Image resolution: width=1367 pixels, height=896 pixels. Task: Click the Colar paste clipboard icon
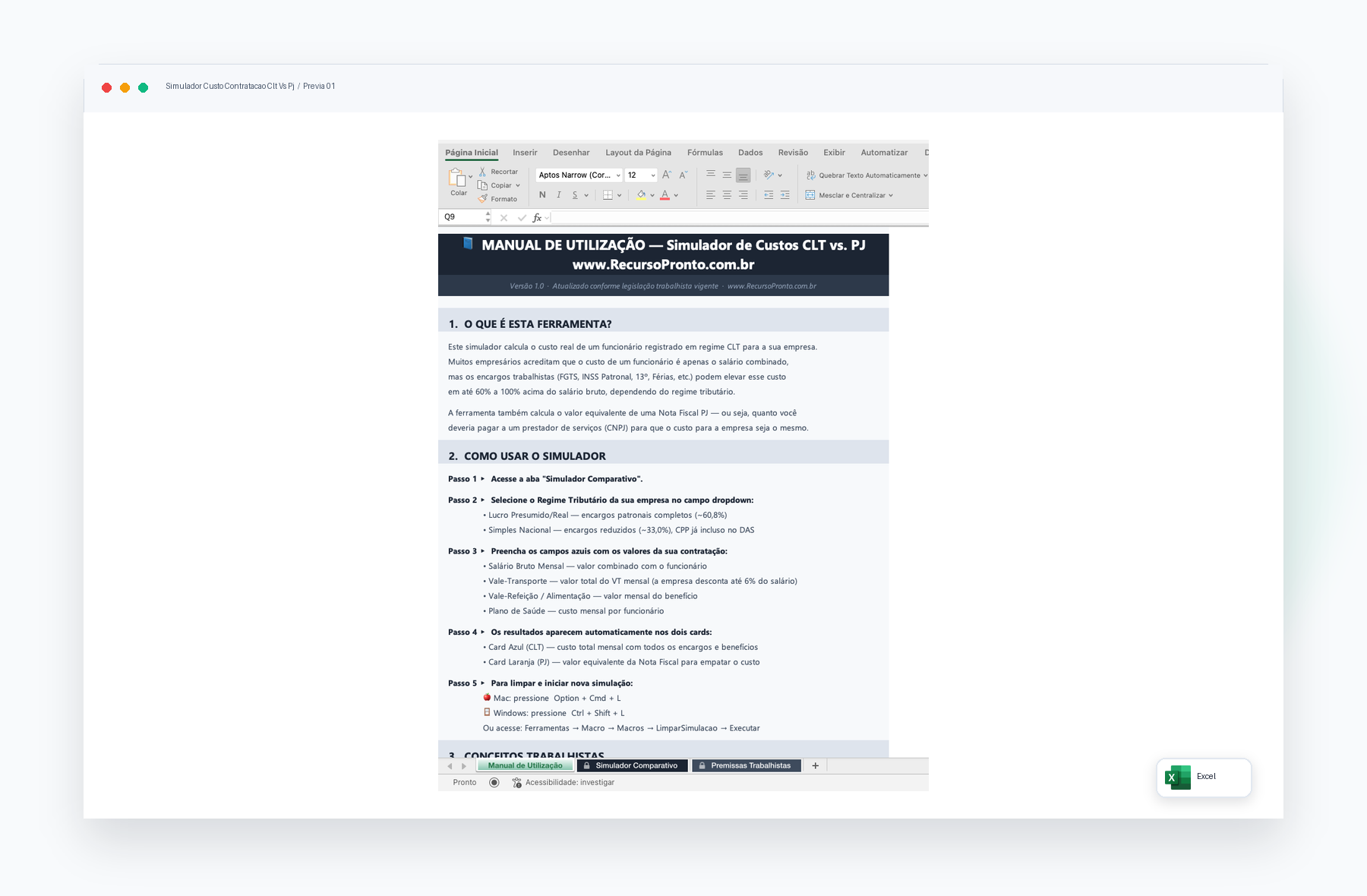(457, 178)
